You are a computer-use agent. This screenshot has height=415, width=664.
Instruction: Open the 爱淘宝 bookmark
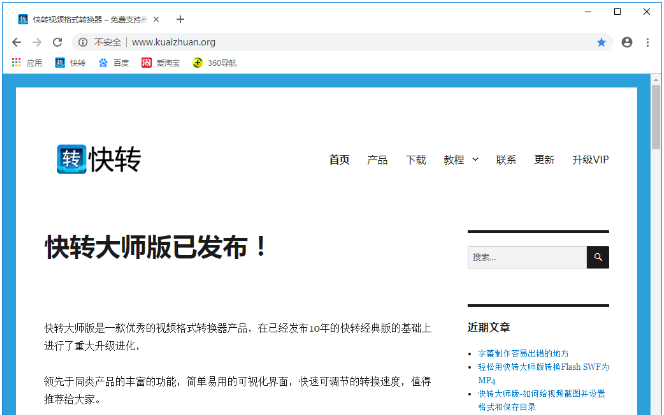(160, 63)
